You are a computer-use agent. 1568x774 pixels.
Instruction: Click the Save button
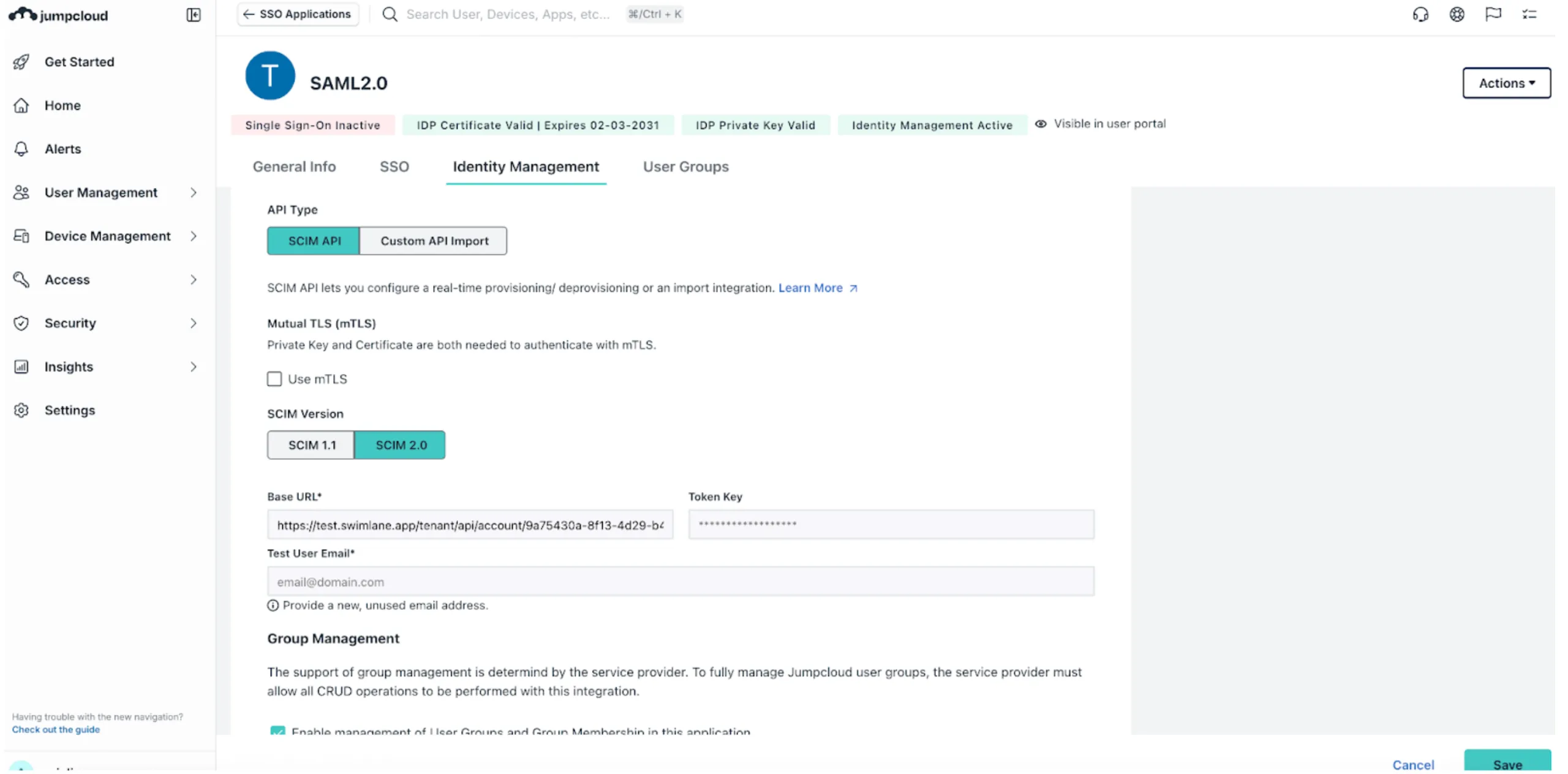pos(1507,761)
